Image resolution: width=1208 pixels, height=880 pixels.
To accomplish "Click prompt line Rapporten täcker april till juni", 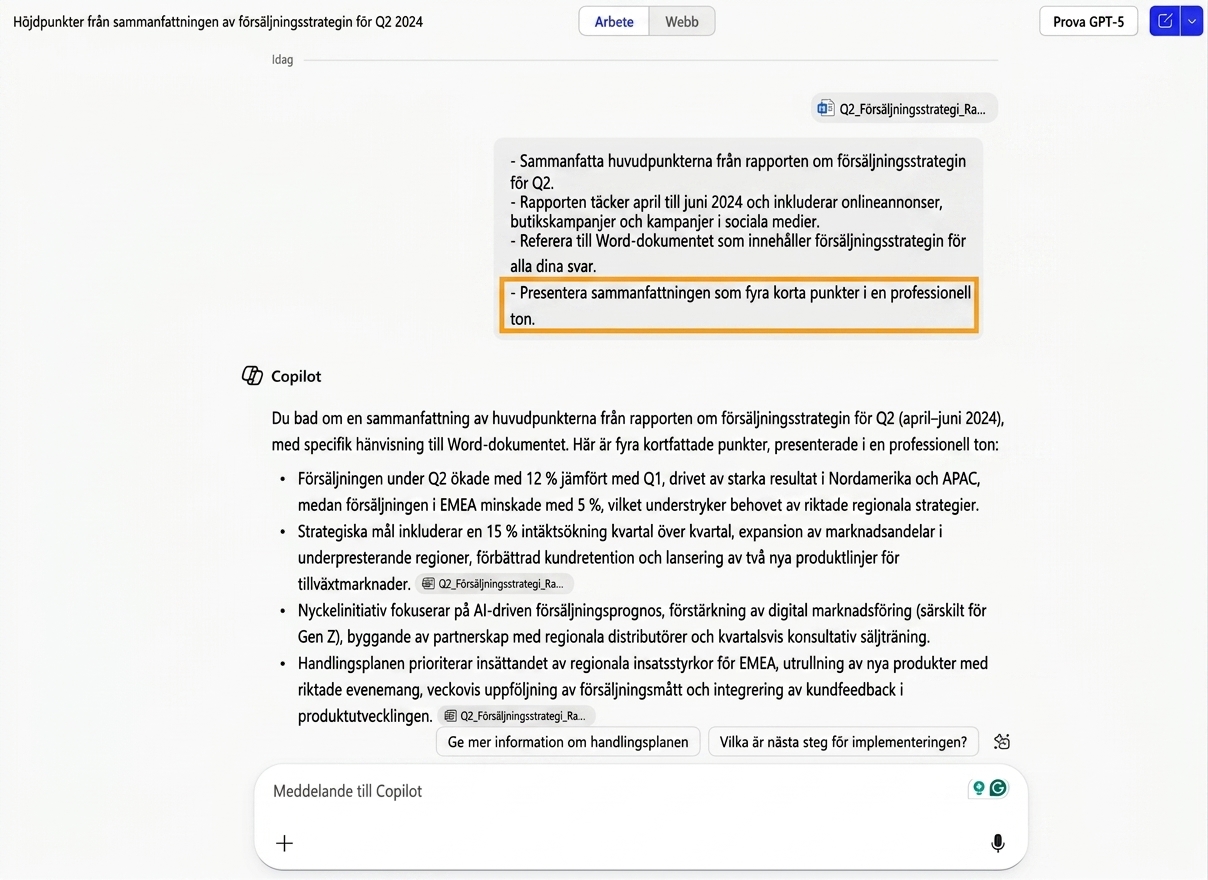I will 726,212.
